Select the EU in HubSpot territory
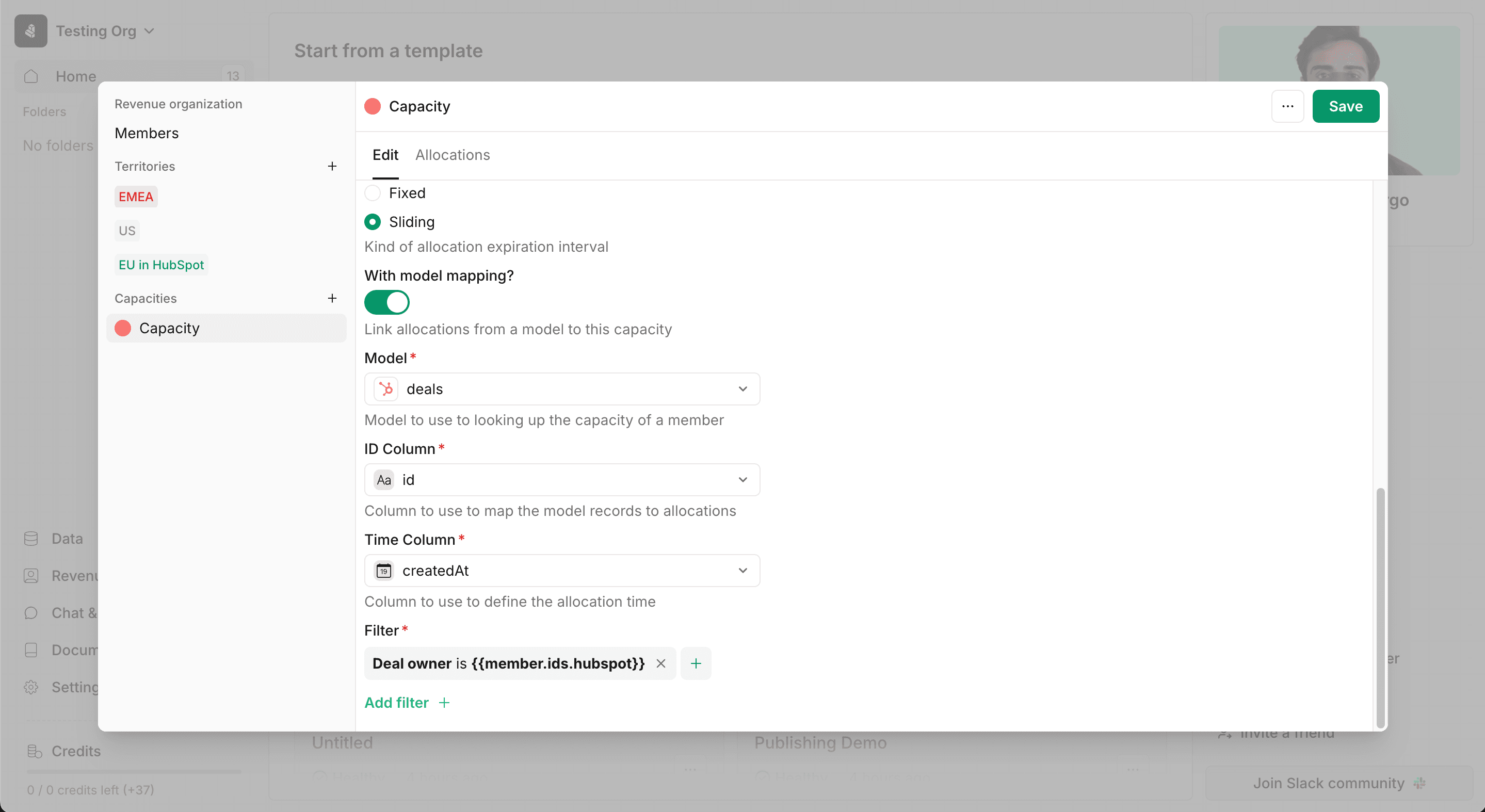The height and width of the screenshot is (812, 1485). click(162, 265)
